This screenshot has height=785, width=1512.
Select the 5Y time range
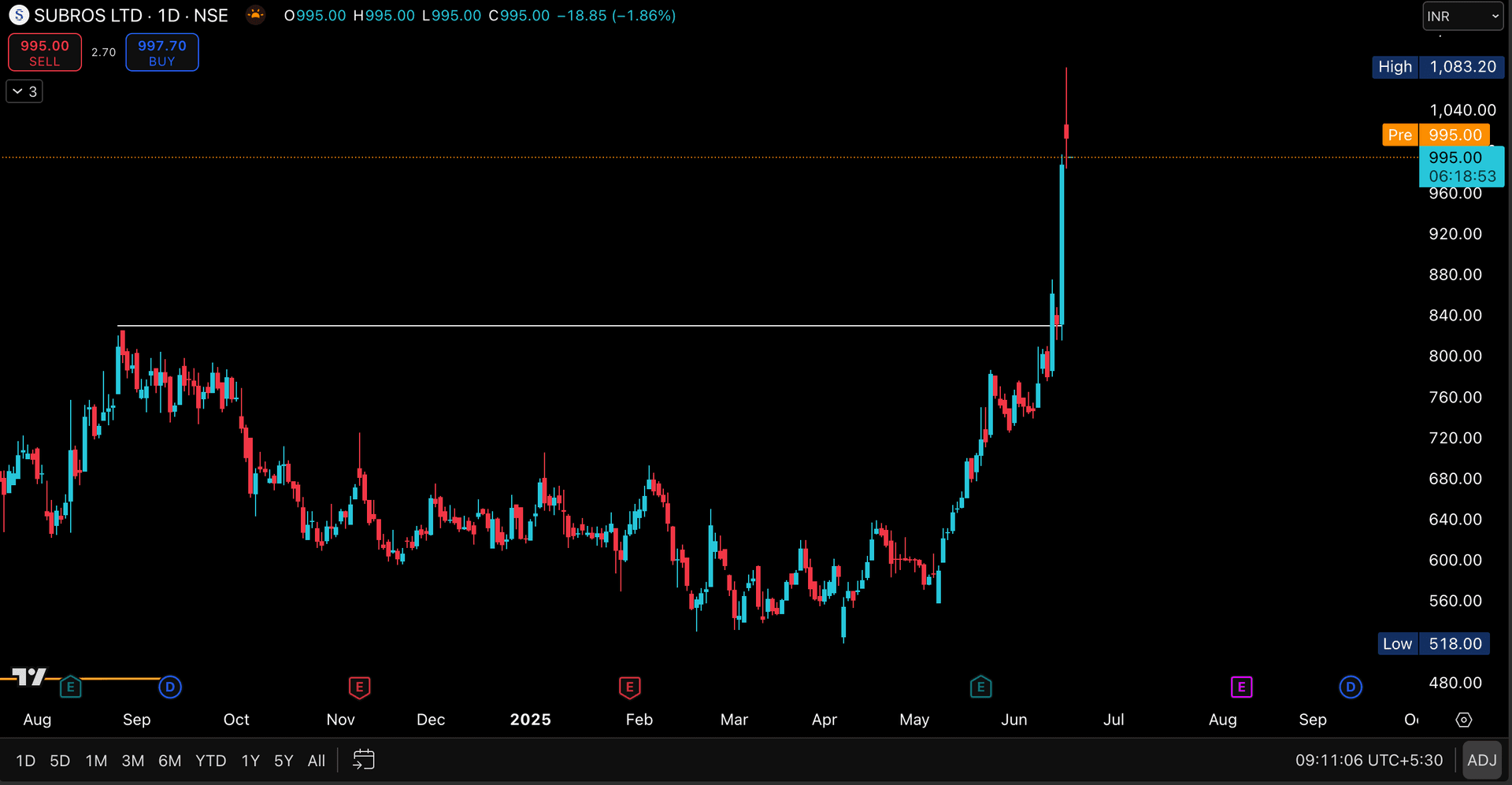(x=283, y=761)
